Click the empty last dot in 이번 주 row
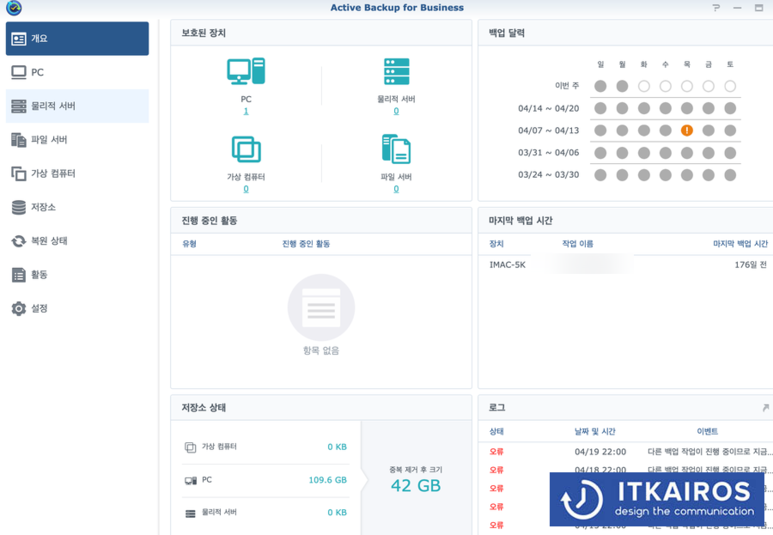 point(730,86)
